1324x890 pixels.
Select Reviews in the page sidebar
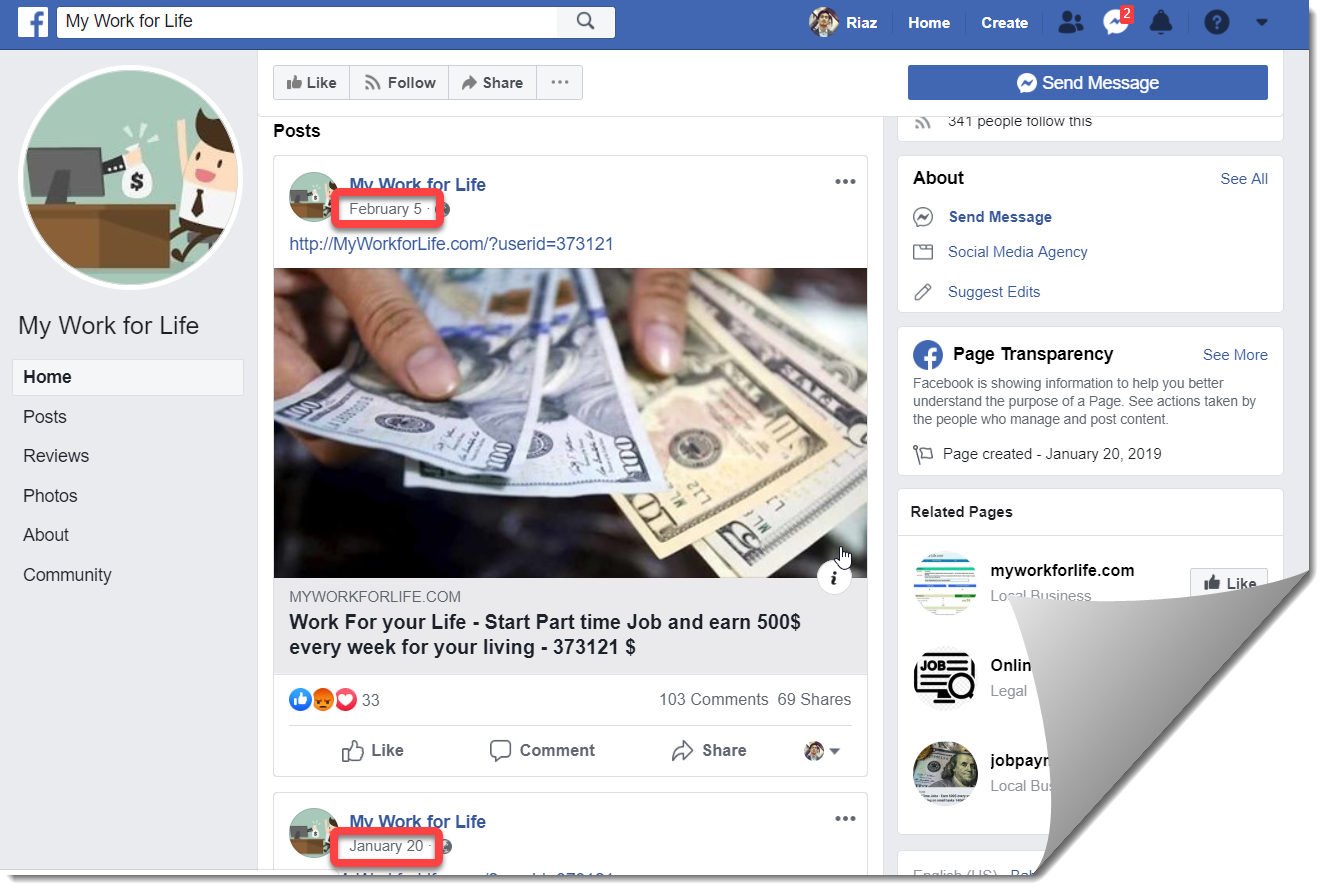(x=56, y=456)
